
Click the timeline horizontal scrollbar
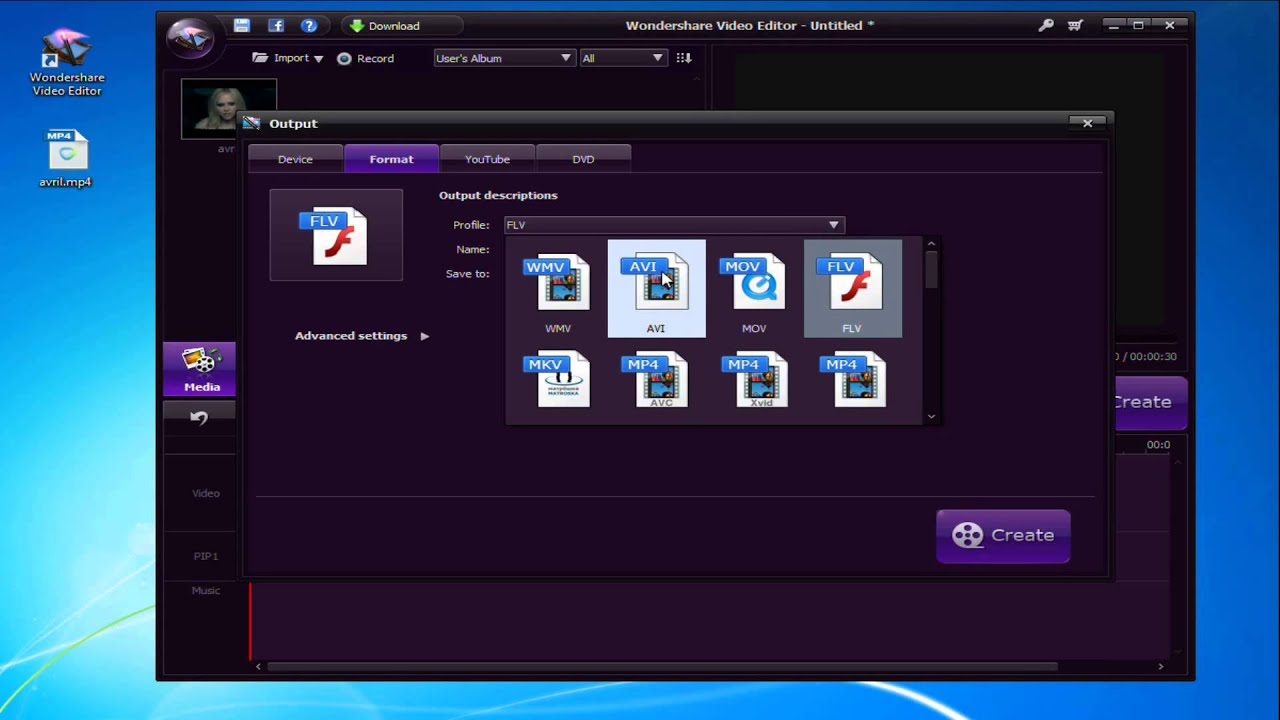[x=662, y=667]
